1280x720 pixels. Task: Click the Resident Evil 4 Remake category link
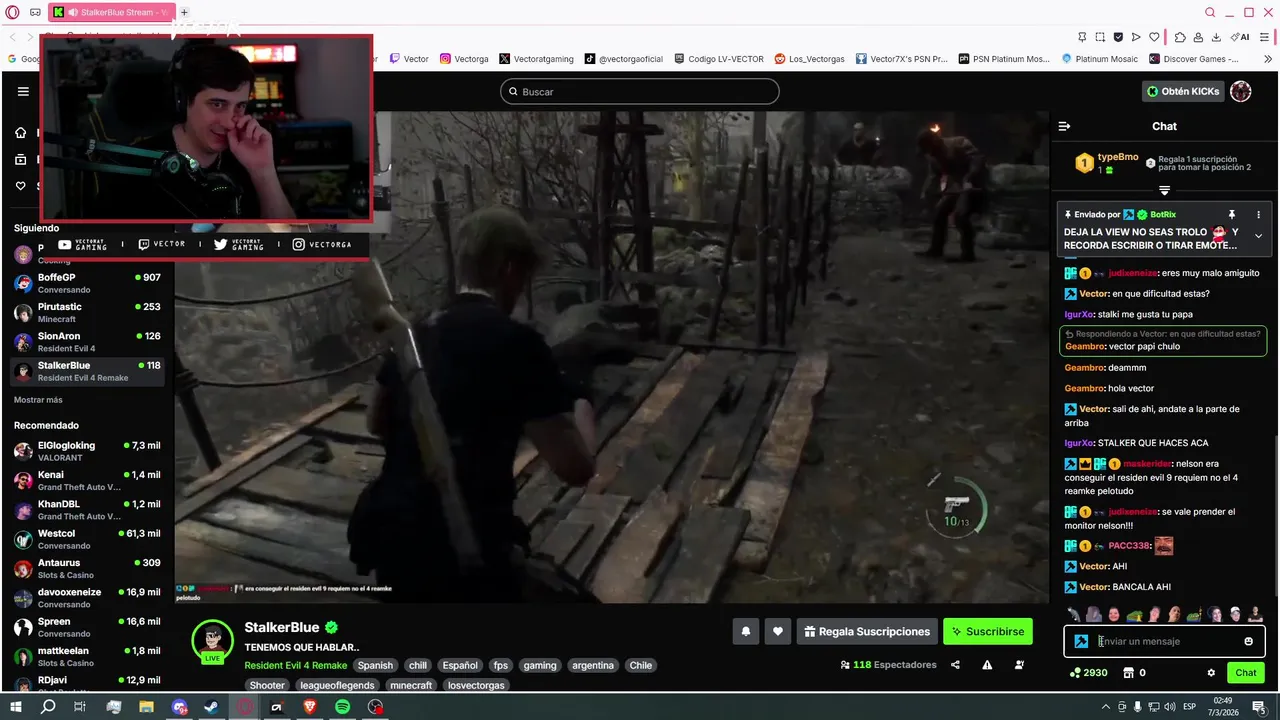[296, 665]
